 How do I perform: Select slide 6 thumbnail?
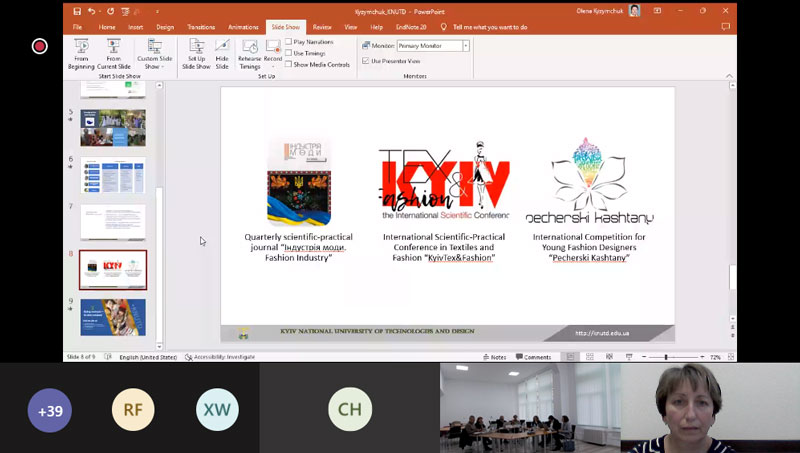113,175
